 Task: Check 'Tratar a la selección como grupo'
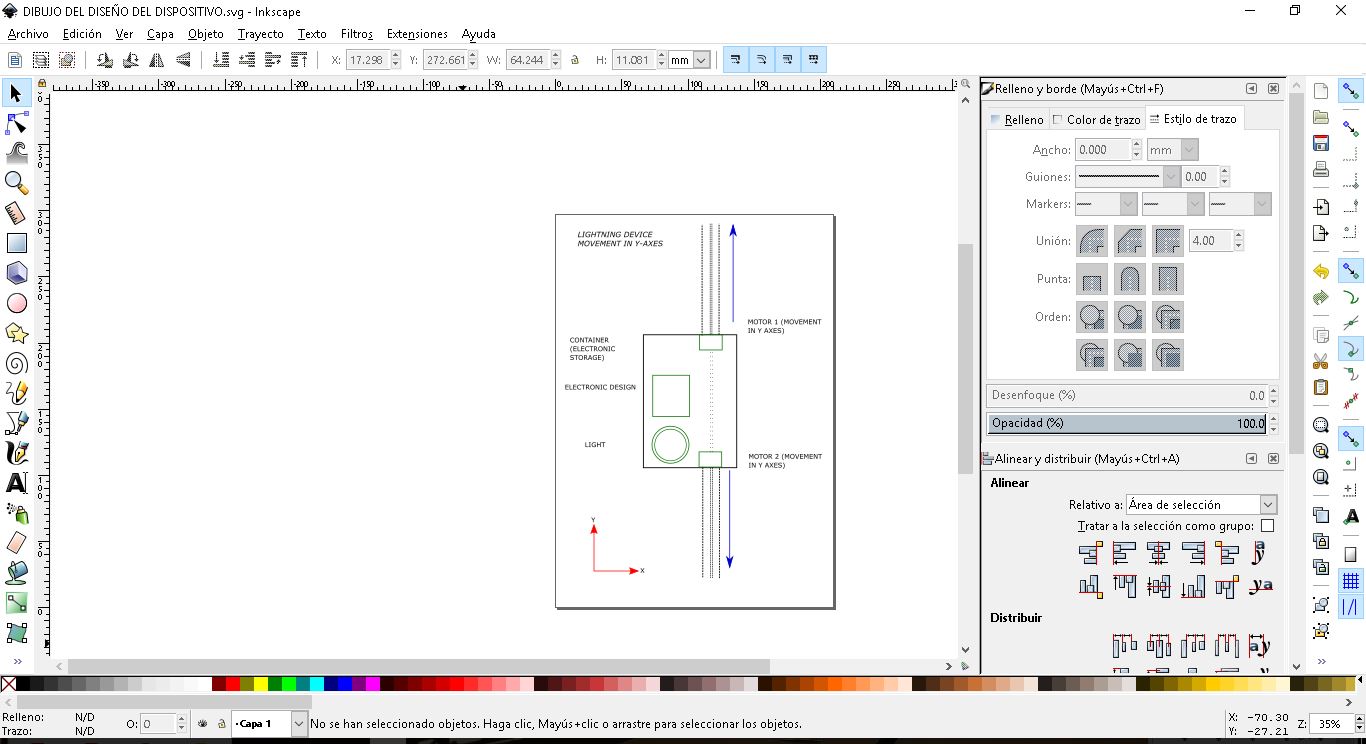(x=1267, y=526)
